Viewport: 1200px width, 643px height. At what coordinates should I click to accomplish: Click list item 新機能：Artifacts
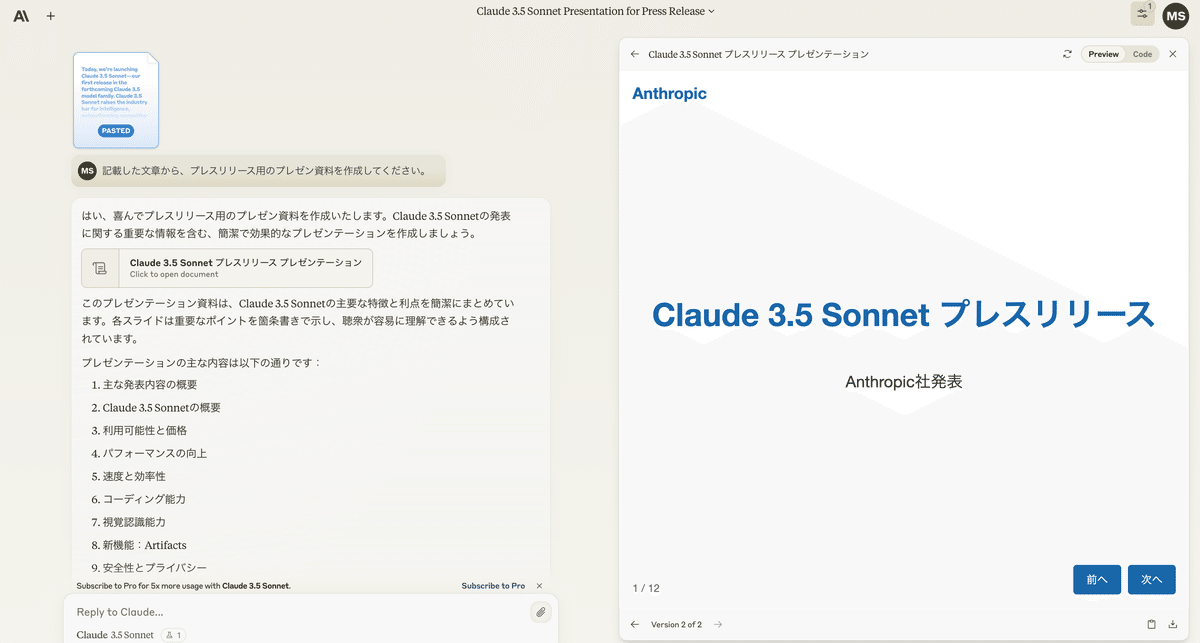point(144,545)
